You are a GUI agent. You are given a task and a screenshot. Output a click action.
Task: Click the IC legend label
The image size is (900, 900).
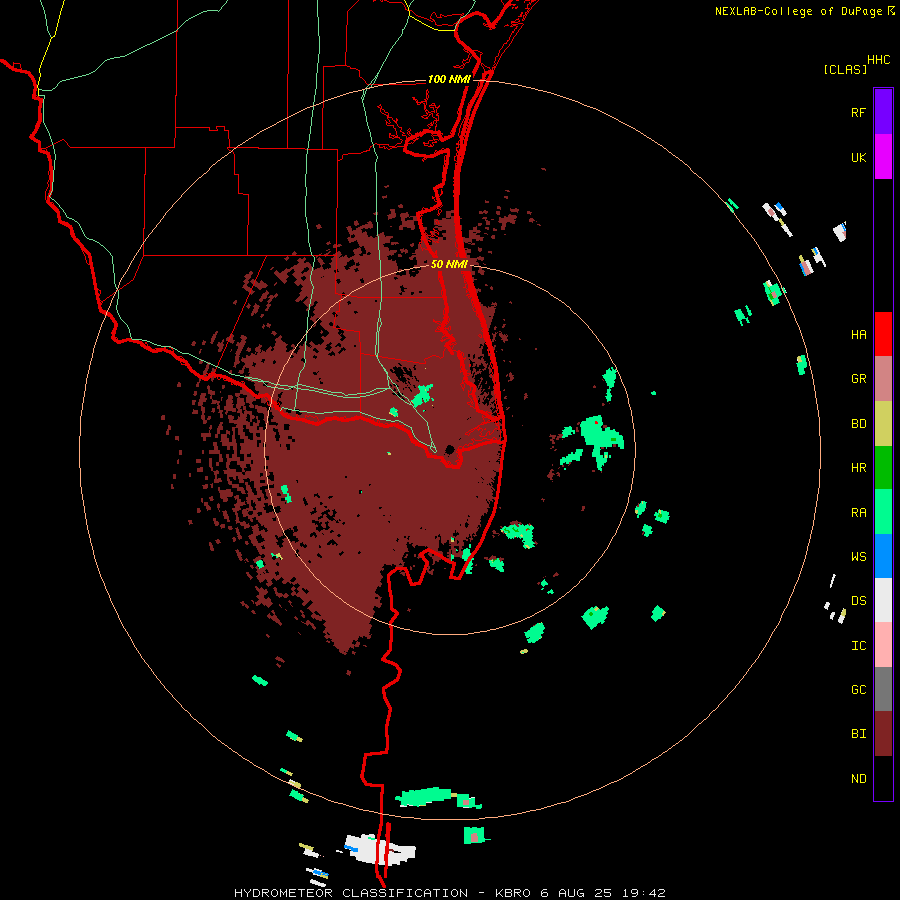(x=858, y=646)
